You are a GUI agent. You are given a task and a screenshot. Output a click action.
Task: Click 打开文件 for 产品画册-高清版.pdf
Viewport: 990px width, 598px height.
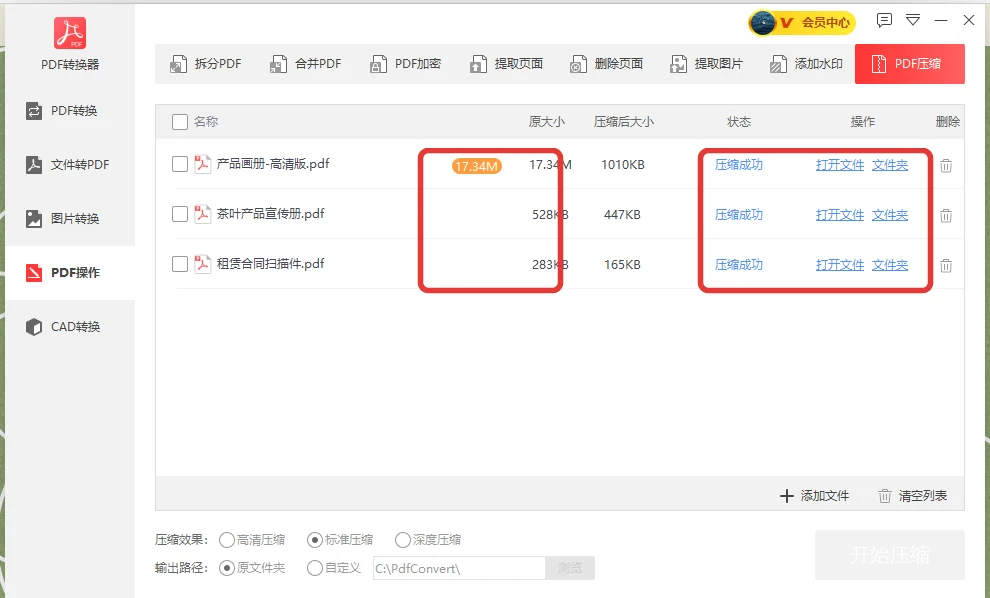[840, 165]
